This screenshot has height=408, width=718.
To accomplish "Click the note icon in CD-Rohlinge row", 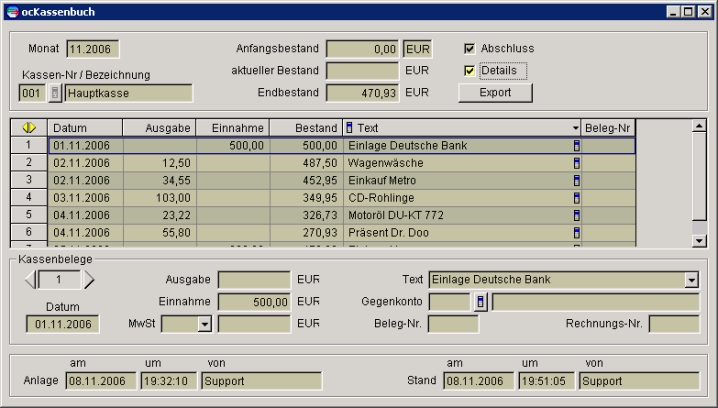I will [x=575, y=198].
